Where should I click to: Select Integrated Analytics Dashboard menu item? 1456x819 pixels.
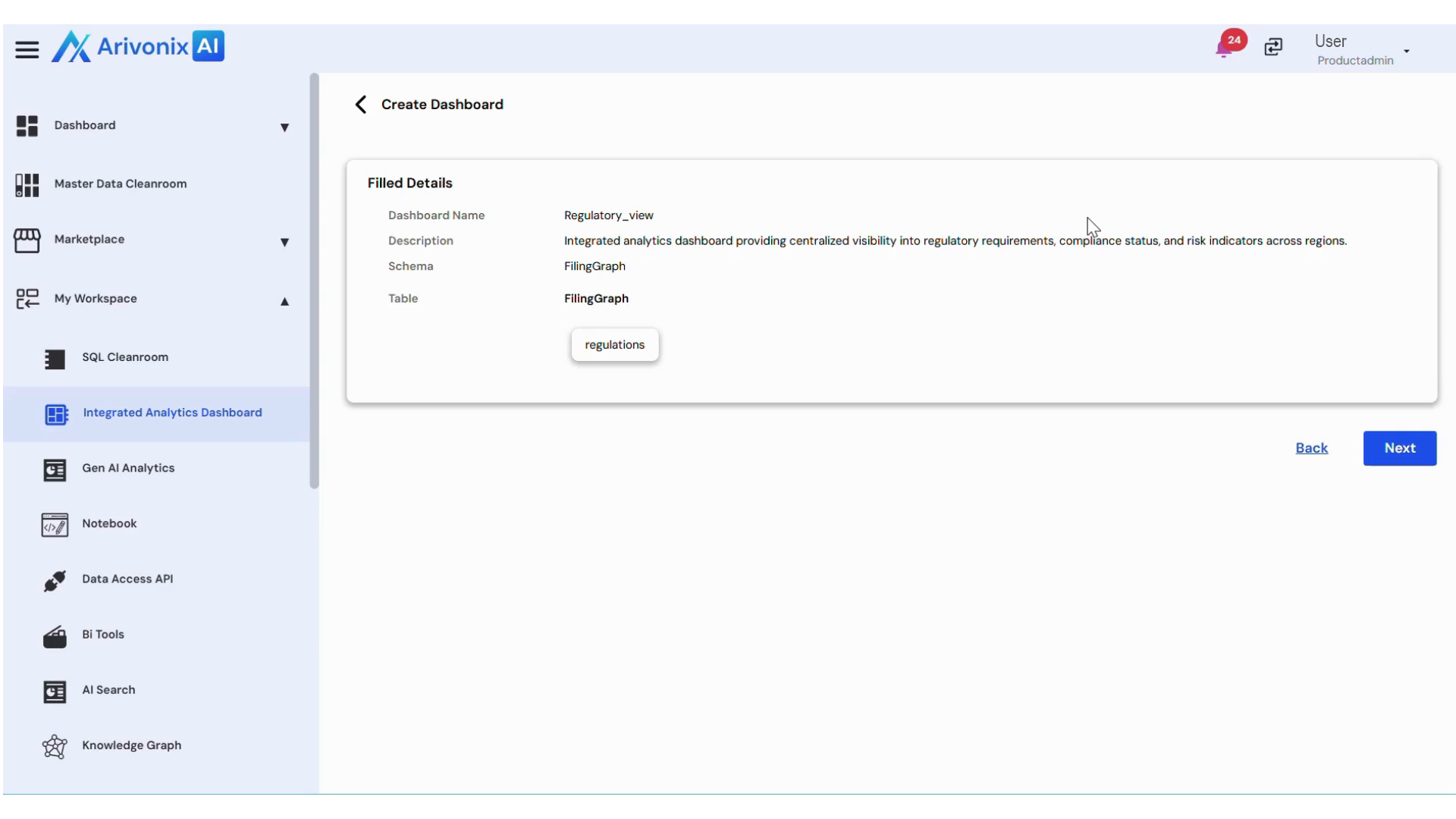tap(172, 413)
